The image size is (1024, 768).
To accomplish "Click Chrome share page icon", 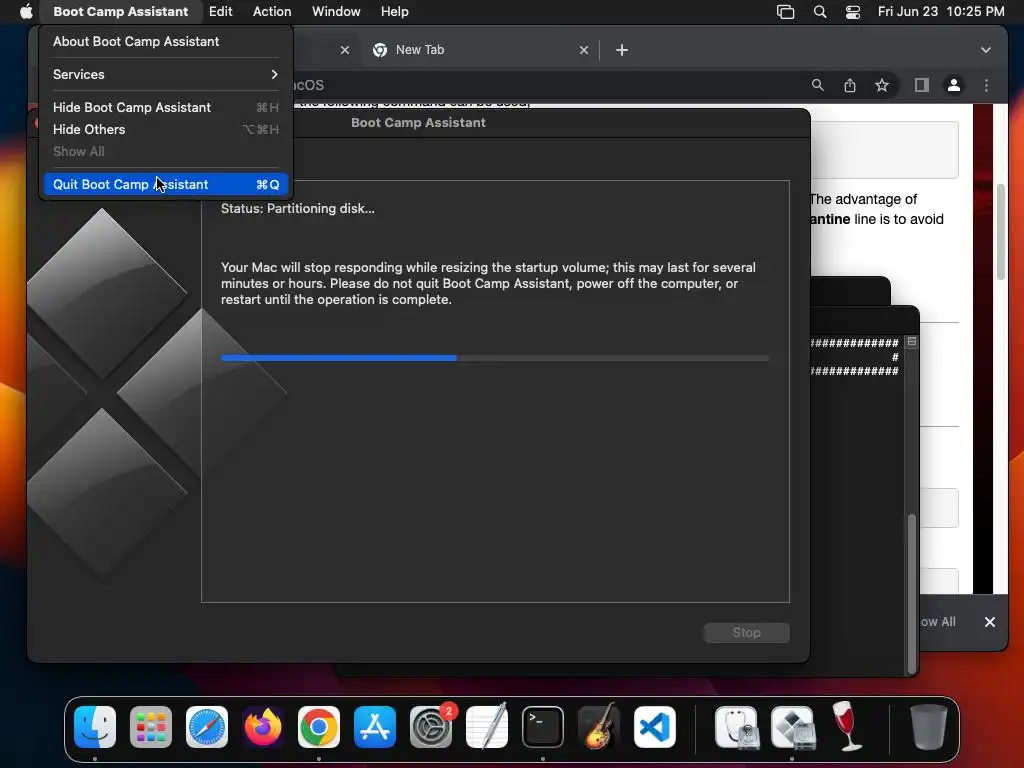I will [x=850, y=85].
